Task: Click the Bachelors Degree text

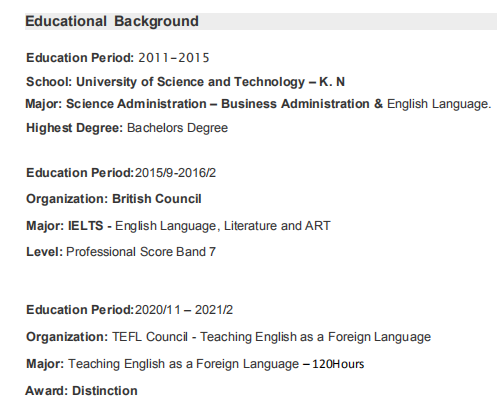Action: tap(177, 128)
